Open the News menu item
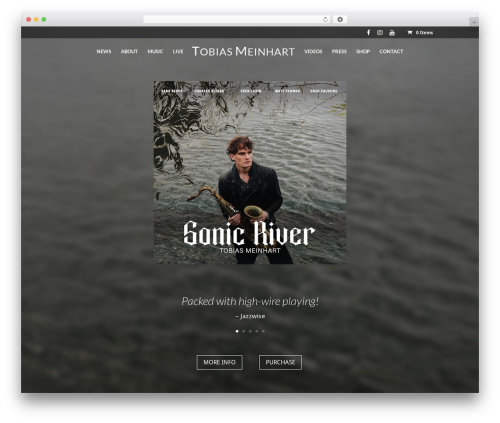500x423 pixels. [x=104, y=51]
